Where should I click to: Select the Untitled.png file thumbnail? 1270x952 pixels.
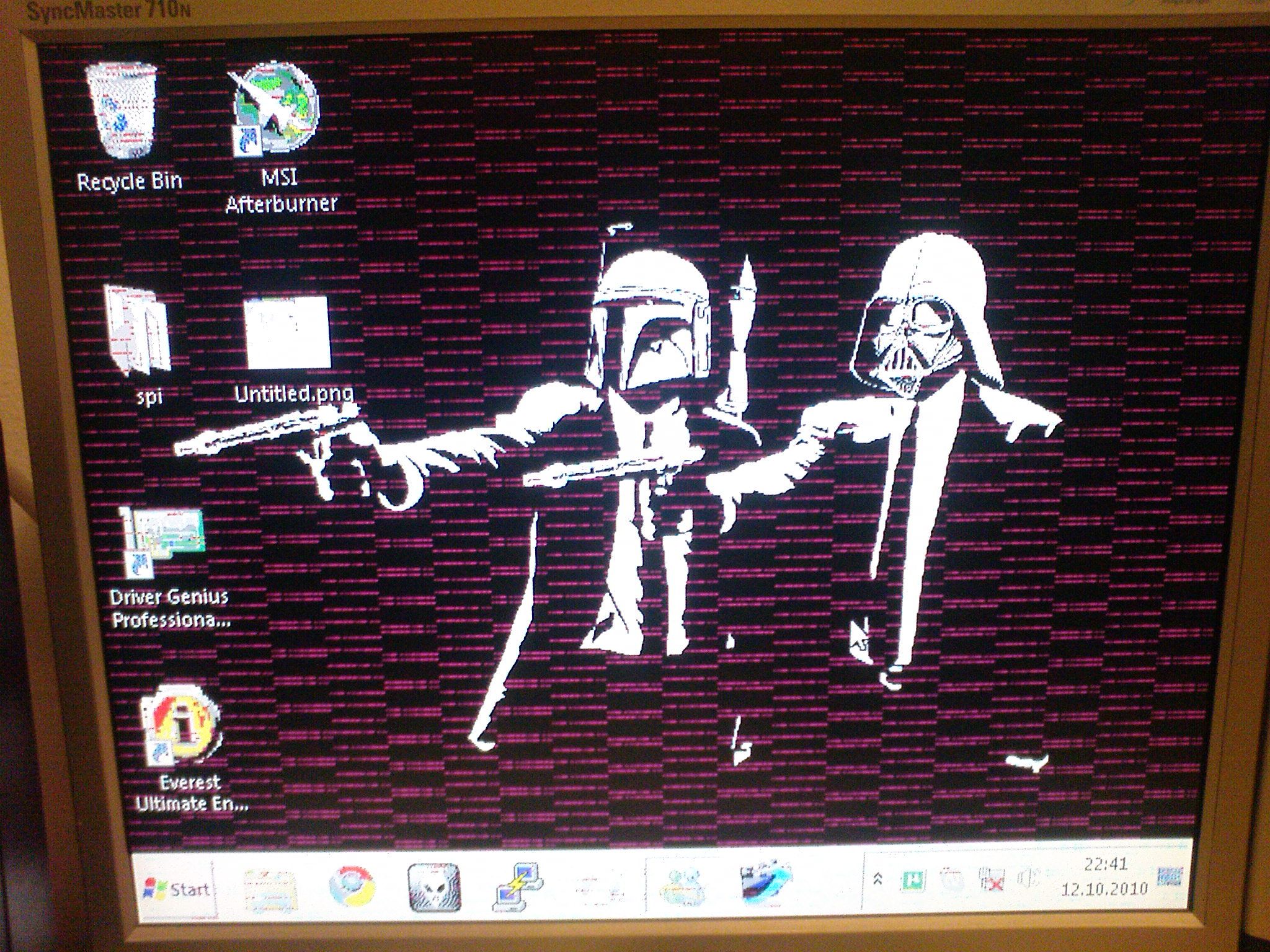[287, 333]
